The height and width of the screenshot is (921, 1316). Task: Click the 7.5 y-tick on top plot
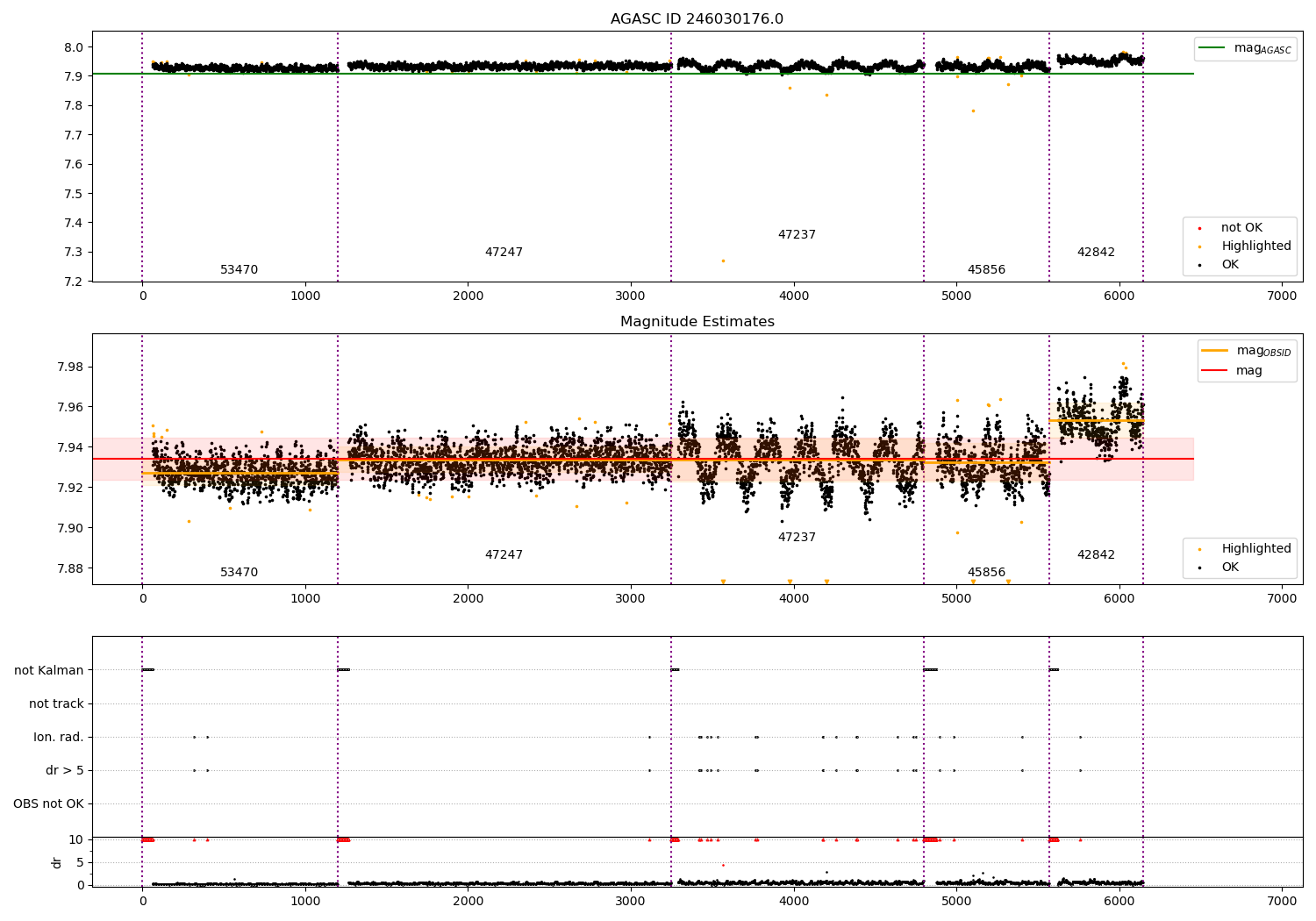(x=75, y=194)
